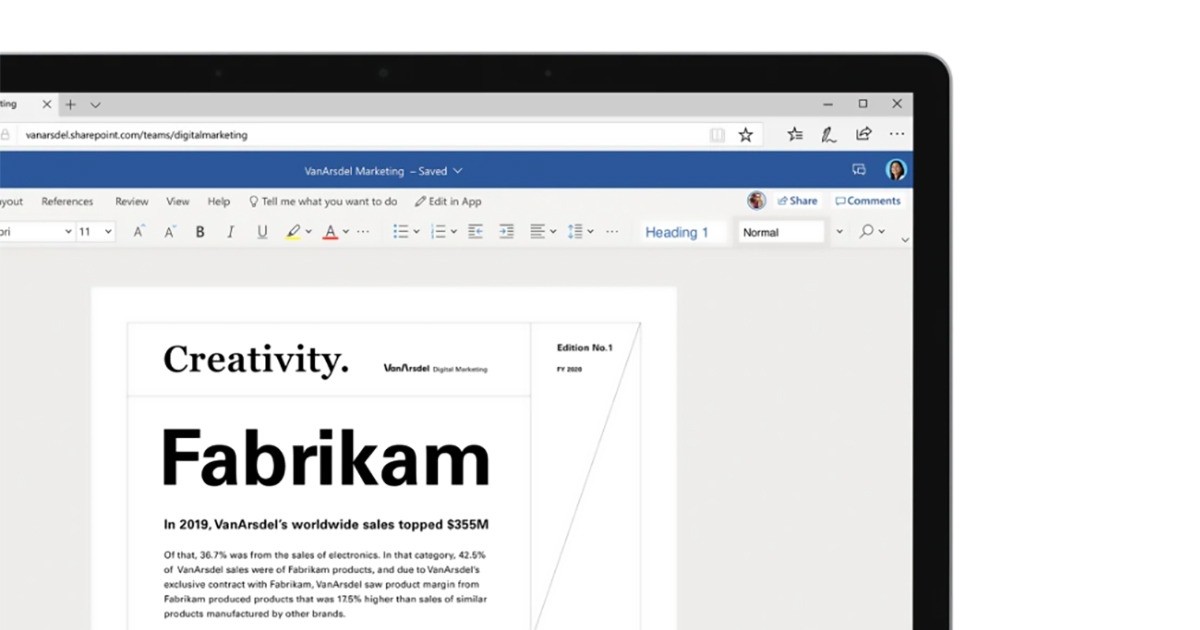This screenshot has height=630, width=1200.
Task: Switch to the Review tab
Action: point(131,201)
